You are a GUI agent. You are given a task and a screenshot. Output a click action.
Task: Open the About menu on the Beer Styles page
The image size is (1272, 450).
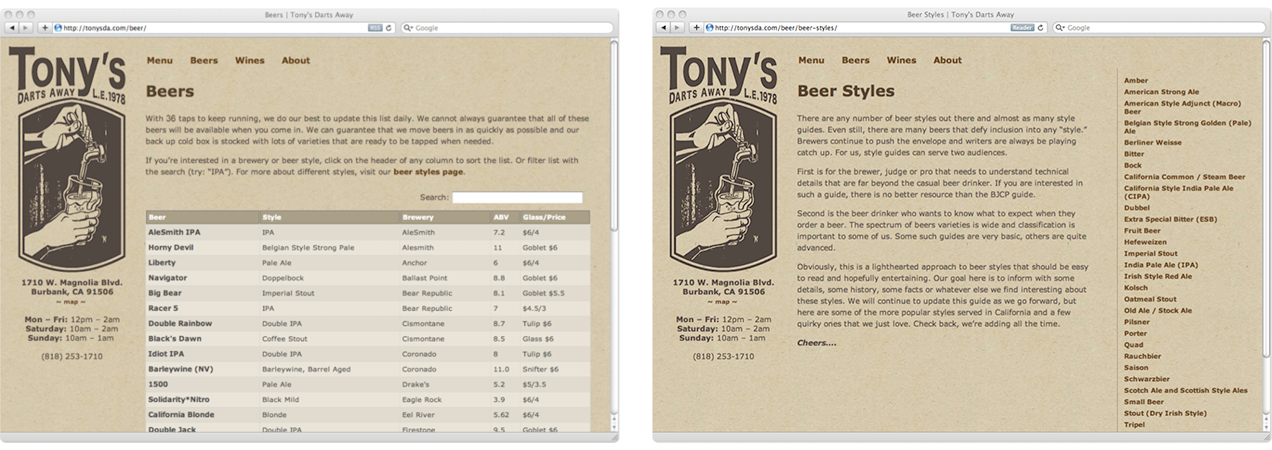coord(947,60)
